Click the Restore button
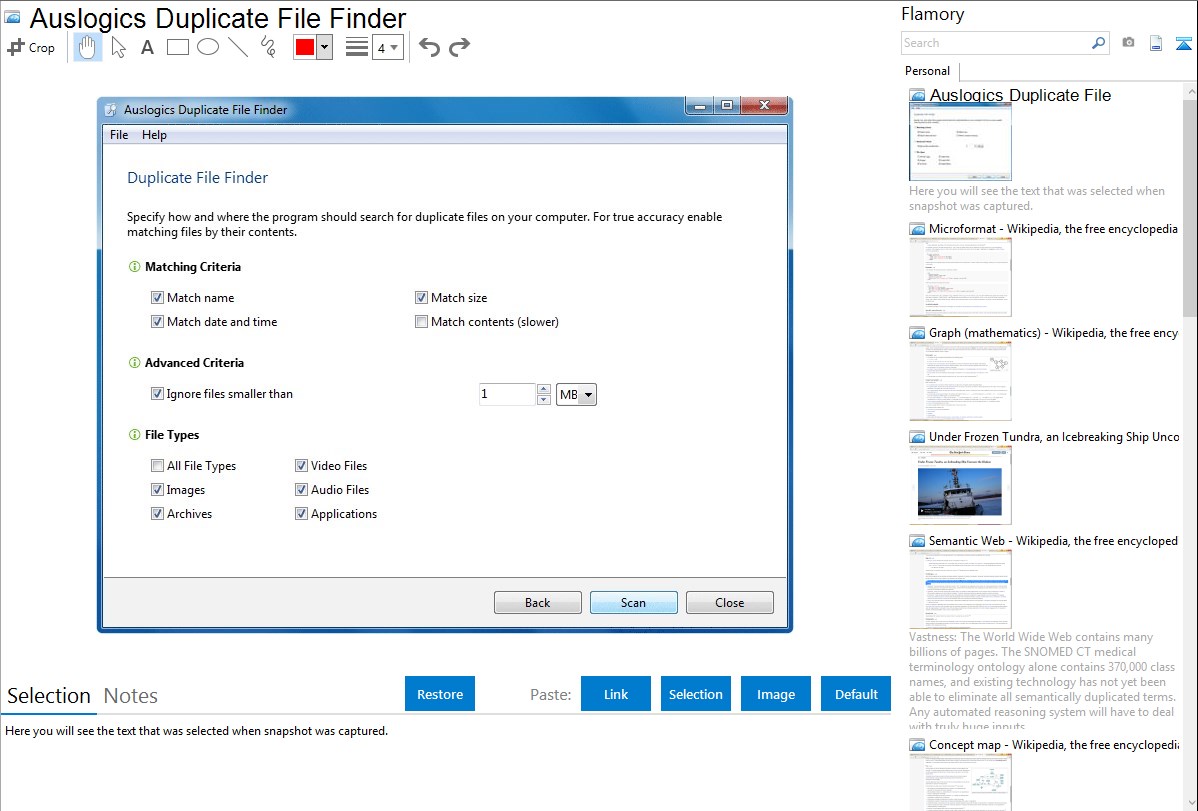The image size is (1198, 811). (x=440, y=694)
